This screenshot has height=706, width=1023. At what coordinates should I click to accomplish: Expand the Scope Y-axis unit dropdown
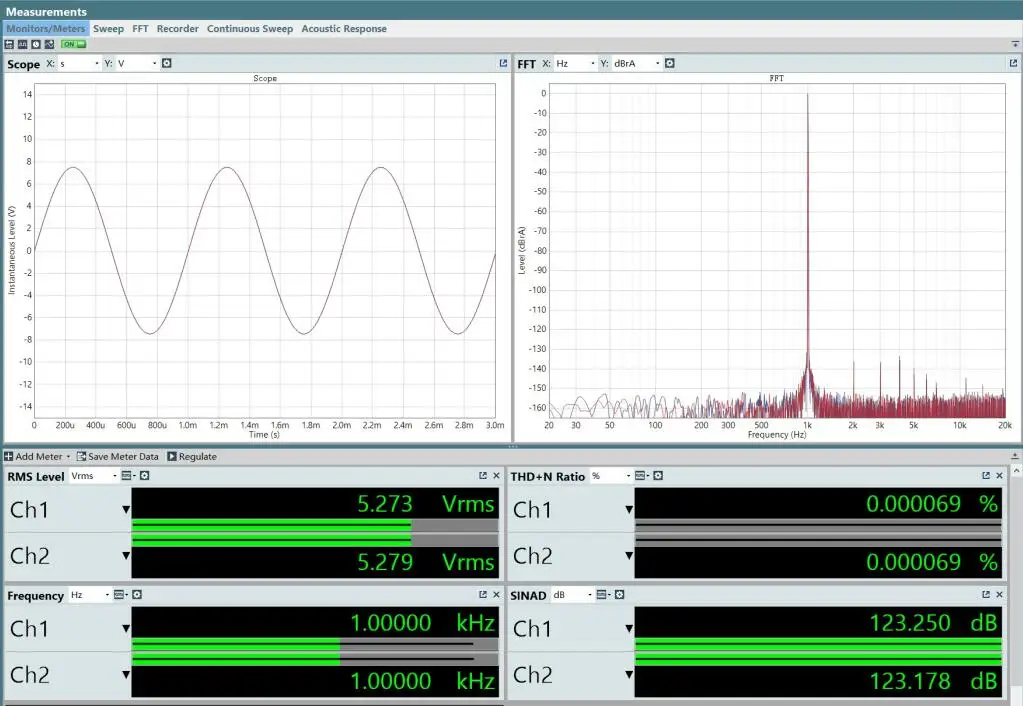coord(137,64)
